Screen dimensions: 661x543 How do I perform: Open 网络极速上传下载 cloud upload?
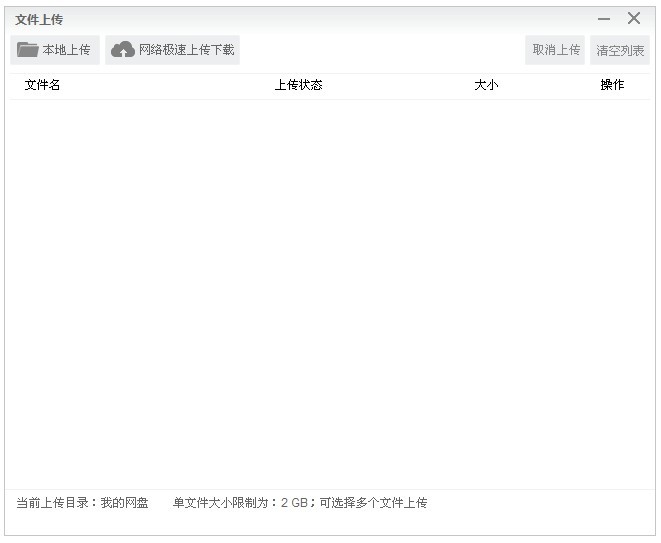pyautogui.click(x=172, y=50)
